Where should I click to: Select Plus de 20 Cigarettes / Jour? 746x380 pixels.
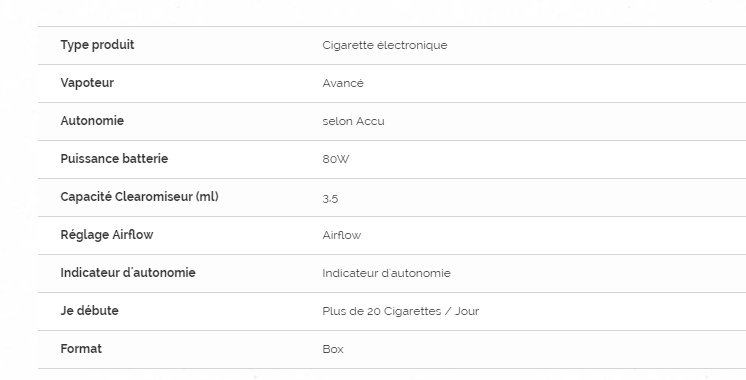(x=401, y=312)
